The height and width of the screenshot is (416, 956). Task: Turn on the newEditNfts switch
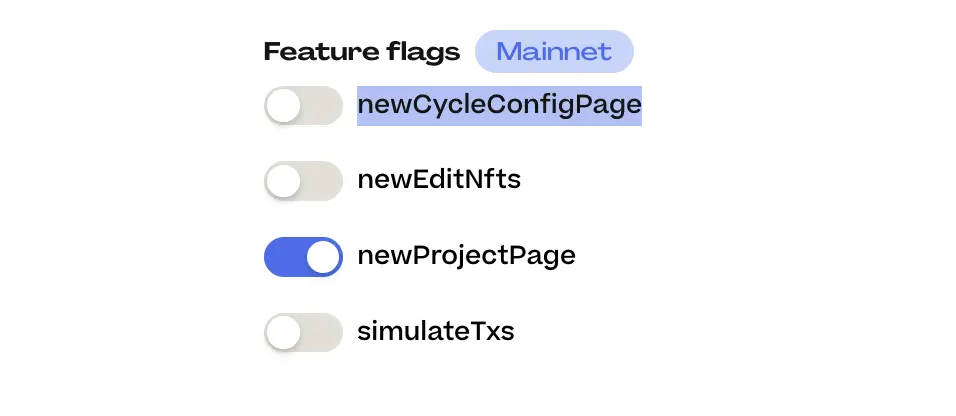click(303, 181)
